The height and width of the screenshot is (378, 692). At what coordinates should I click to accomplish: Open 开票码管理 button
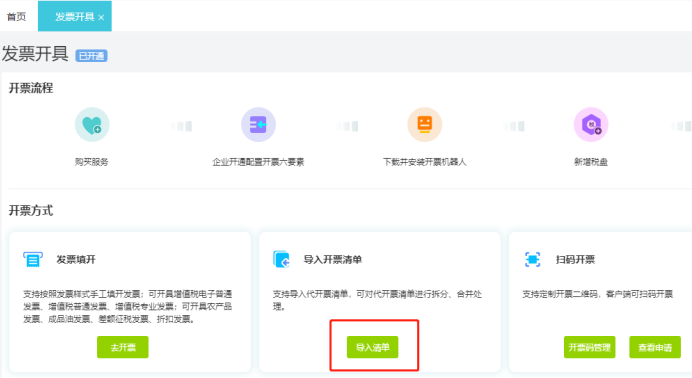590,347
